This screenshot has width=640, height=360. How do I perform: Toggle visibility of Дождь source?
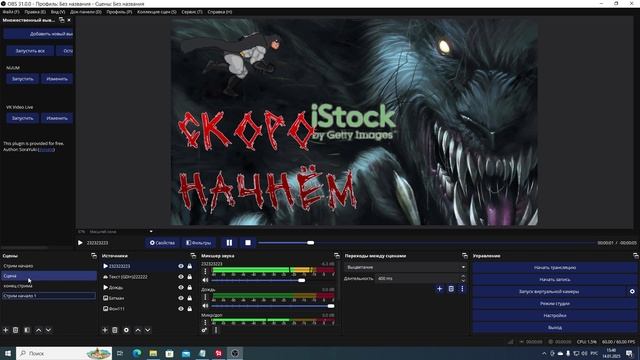coord(181,287)
